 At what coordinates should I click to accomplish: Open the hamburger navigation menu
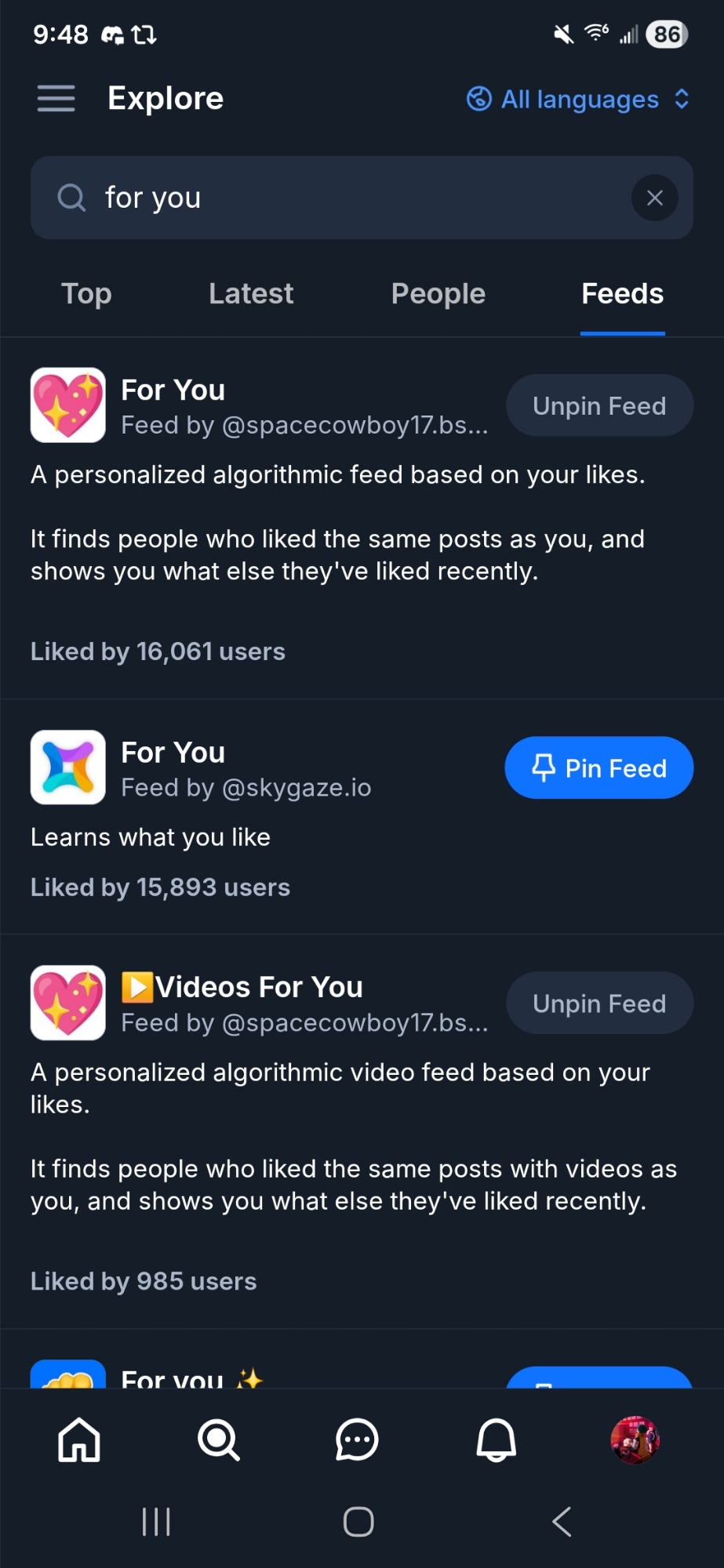56,99
